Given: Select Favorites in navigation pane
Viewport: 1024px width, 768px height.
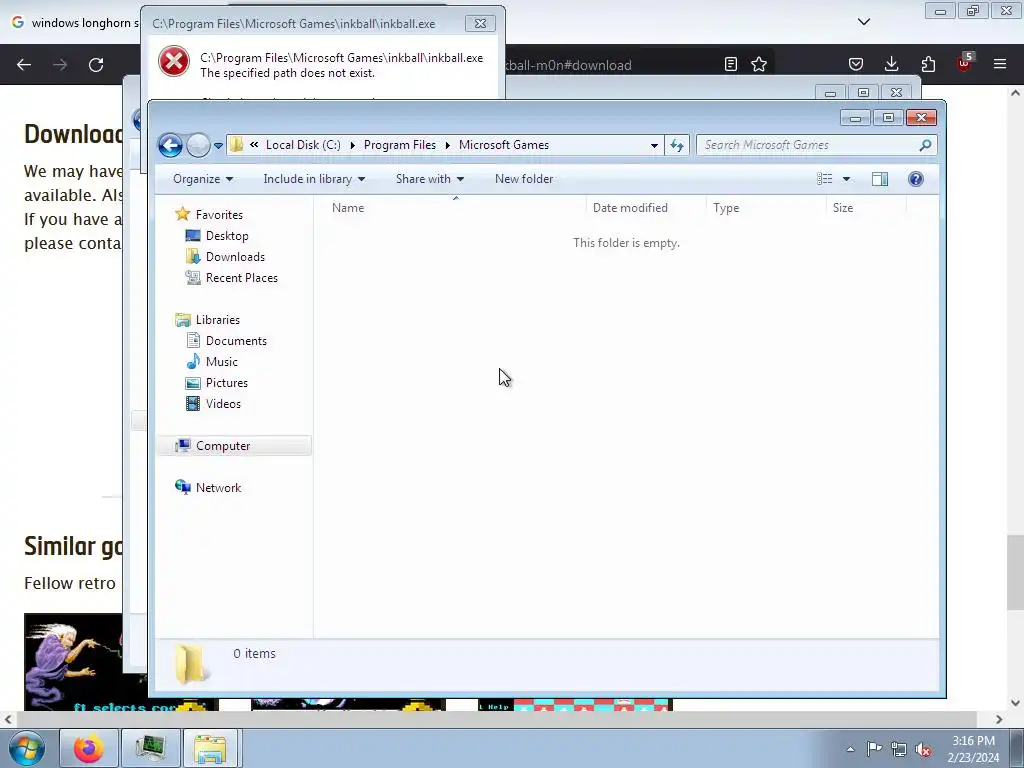Looking at the screenshot, I should pos(219,215).
